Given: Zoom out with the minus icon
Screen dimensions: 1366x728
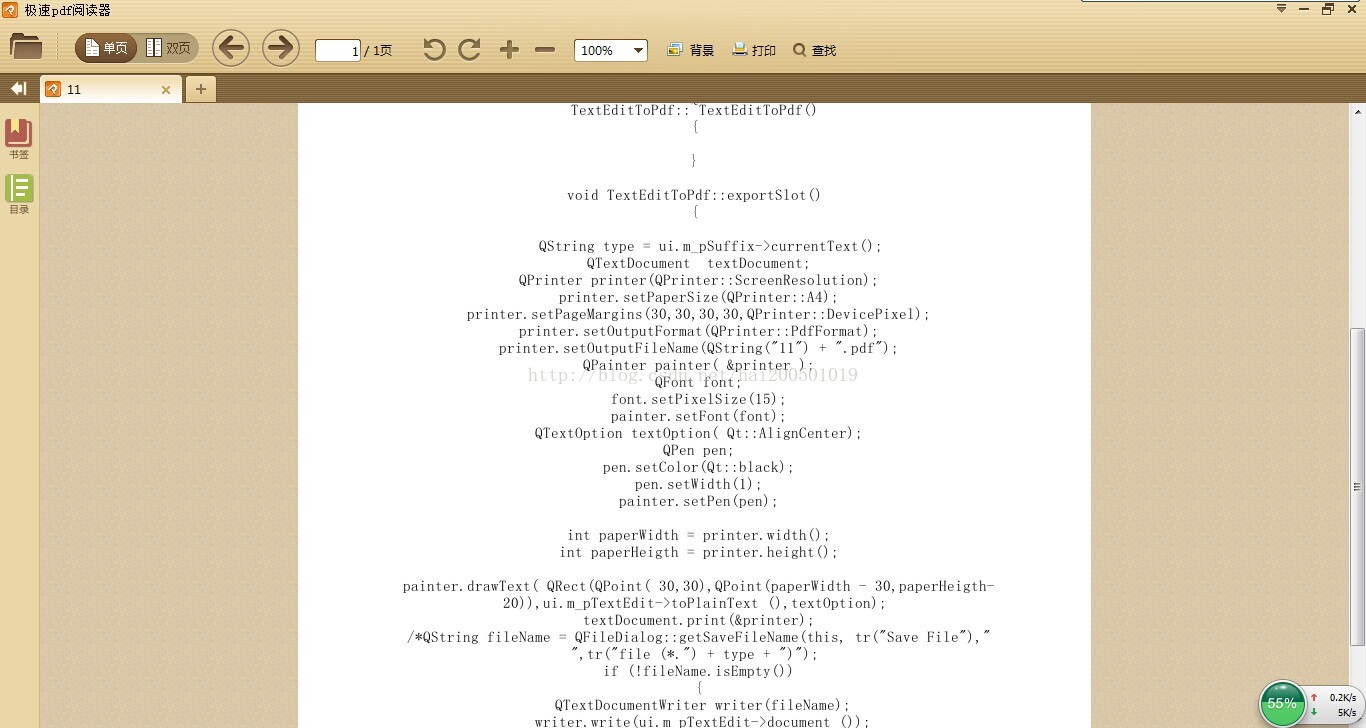Looking at the screenshot, I should click(x=545, y=50).
